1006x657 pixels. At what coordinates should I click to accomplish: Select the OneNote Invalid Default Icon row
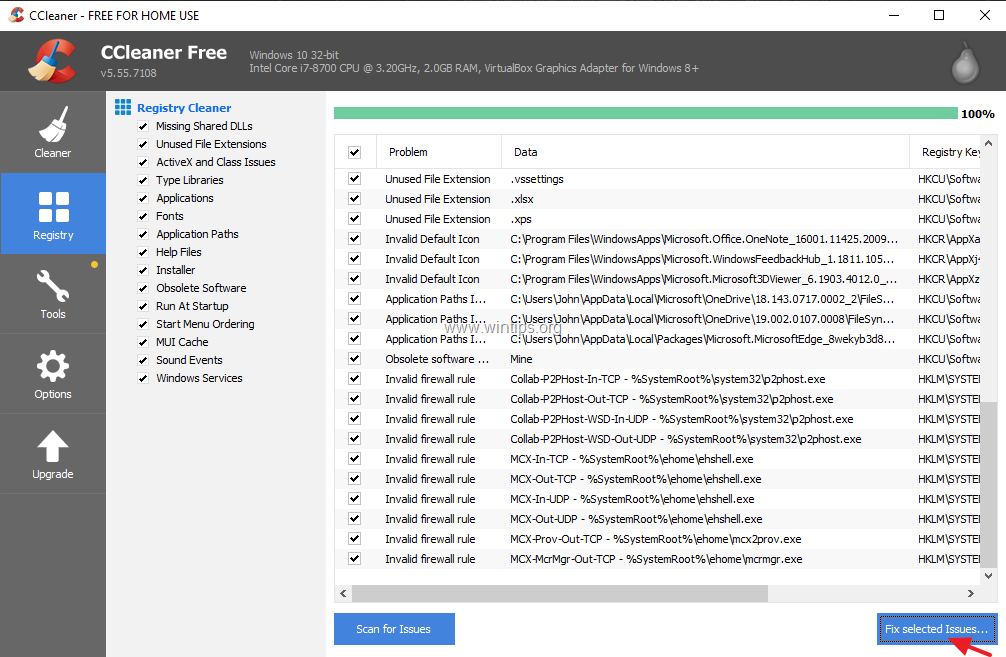658,239
